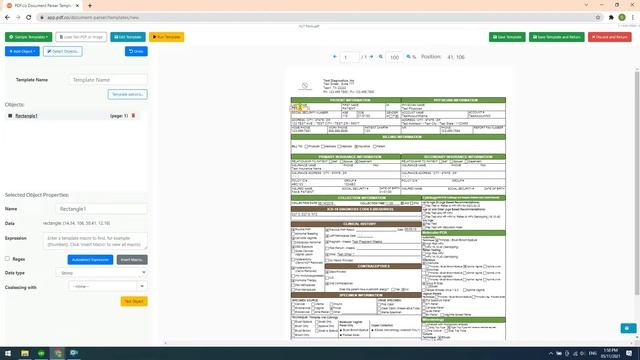Click the Chrome icon in the taskbar
The width and height of the screenshot is (640, 360).
point(58,353)
